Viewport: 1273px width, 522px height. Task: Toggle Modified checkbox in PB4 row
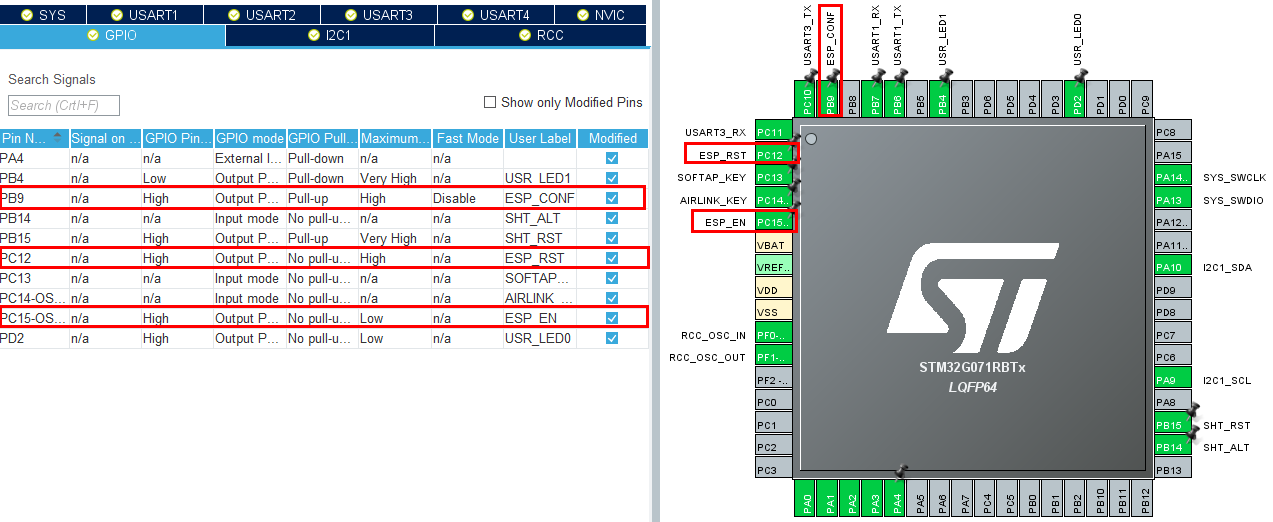612,178
